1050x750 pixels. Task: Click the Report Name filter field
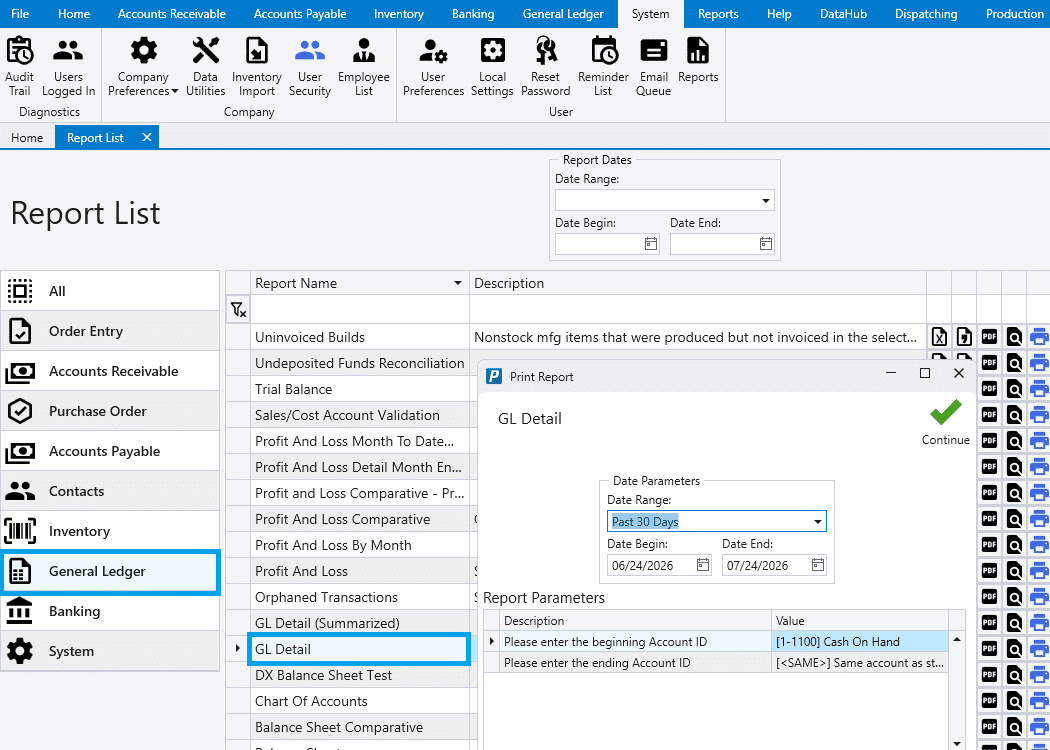(360, 309)
